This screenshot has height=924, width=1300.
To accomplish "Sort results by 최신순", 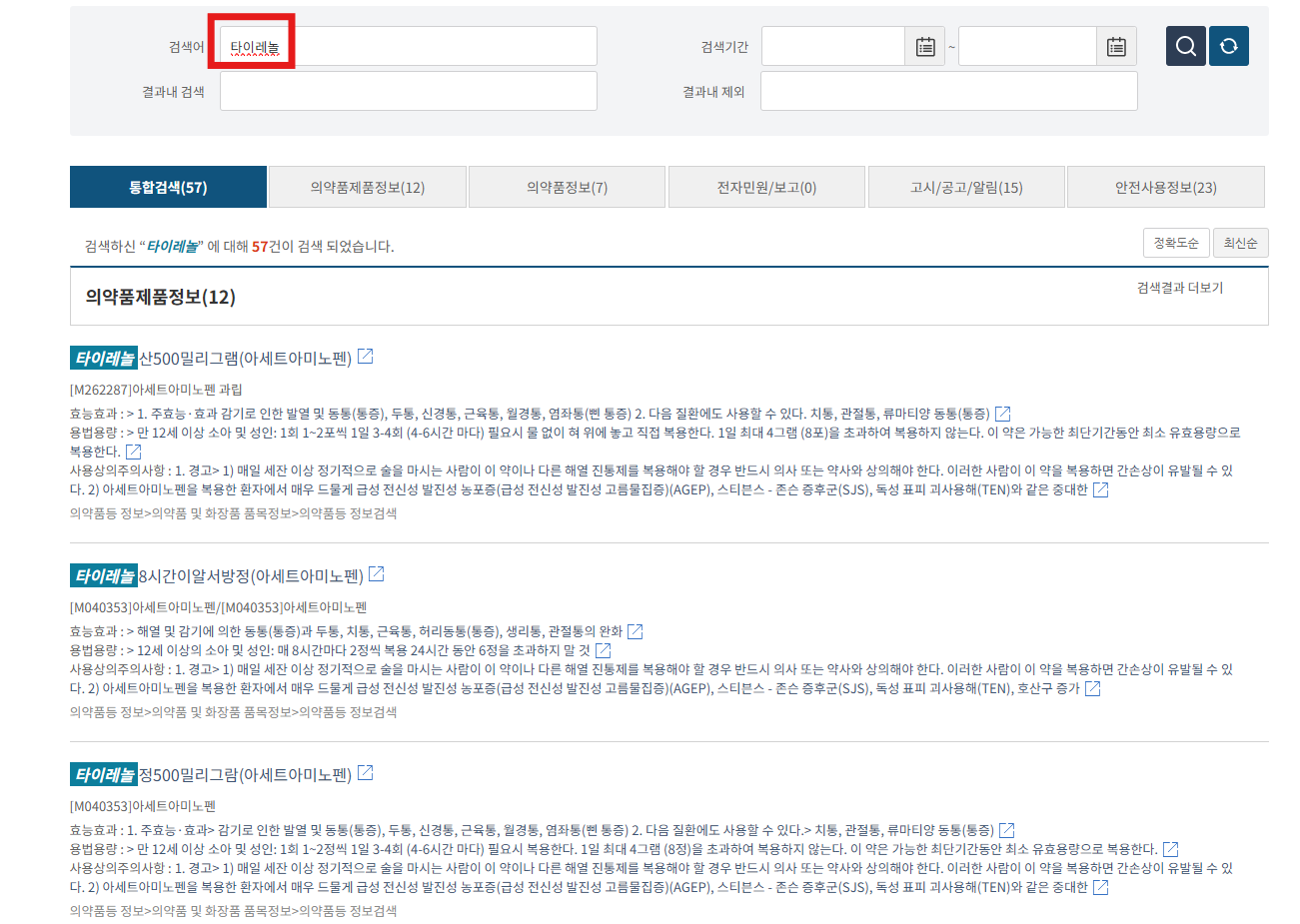I will click(x=1241, y=243).
